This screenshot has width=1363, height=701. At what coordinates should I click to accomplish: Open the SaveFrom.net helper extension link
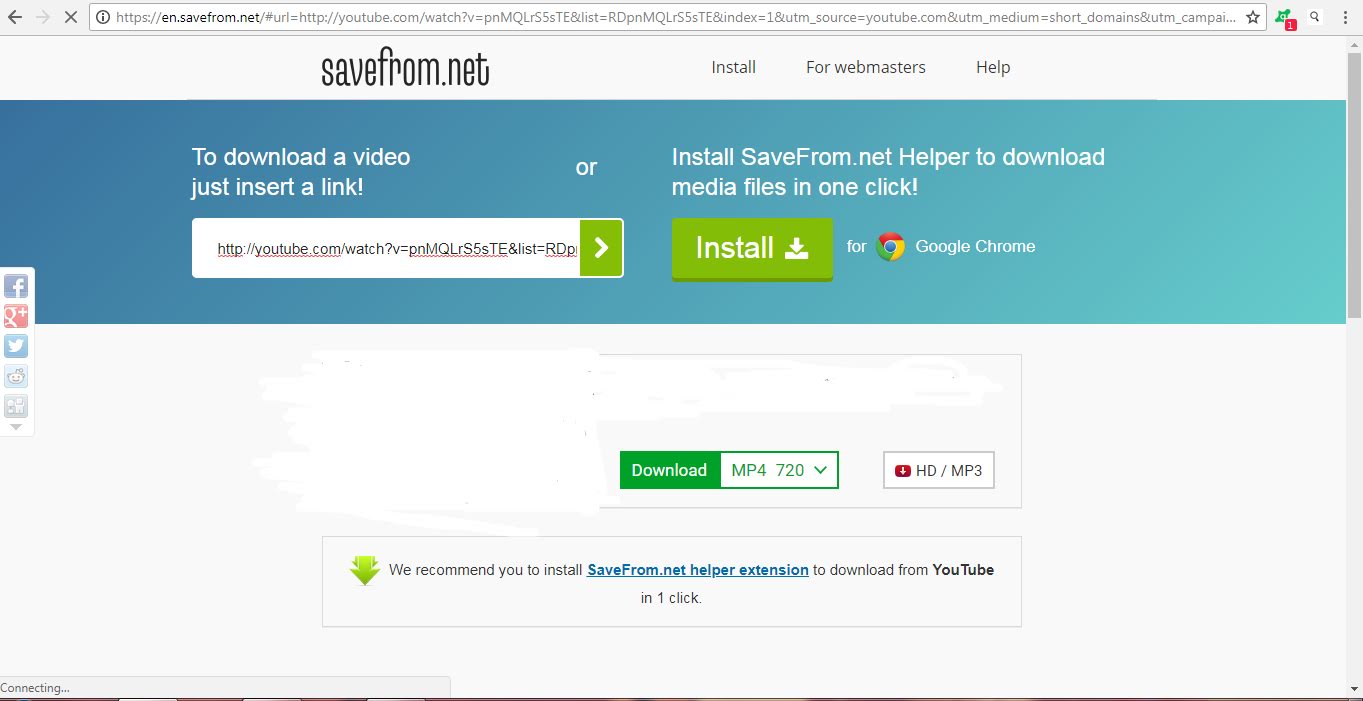[x=698, y=570]
